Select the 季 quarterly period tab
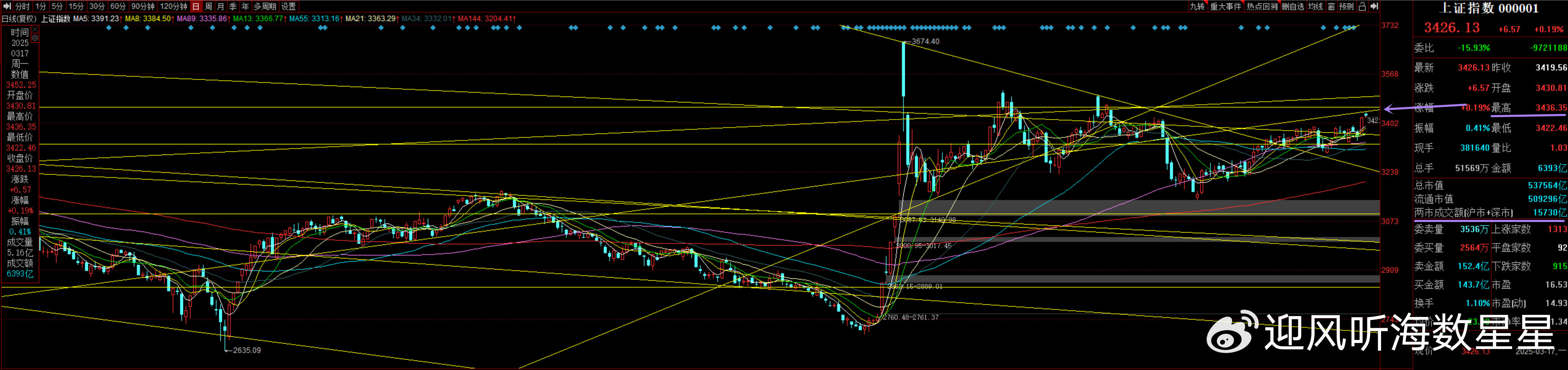 (x=233, y=6)
